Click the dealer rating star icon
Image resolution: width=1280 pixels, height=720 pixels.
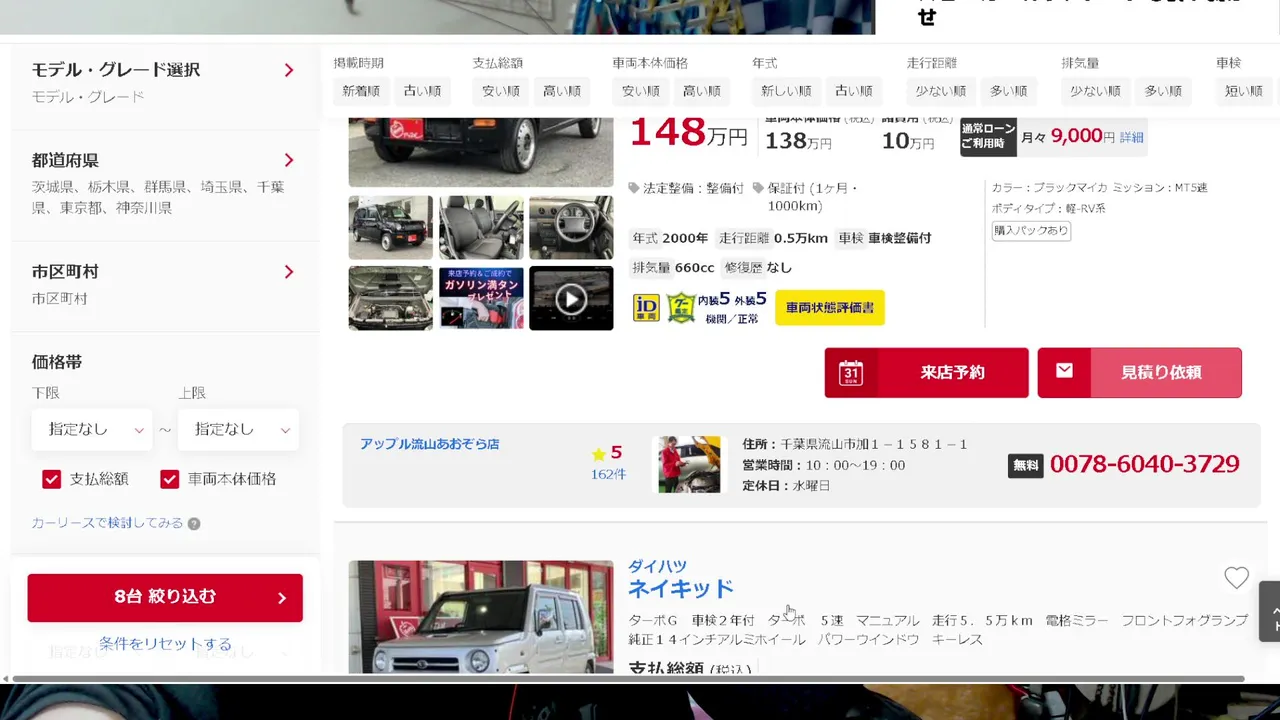(x=598, y=454)
